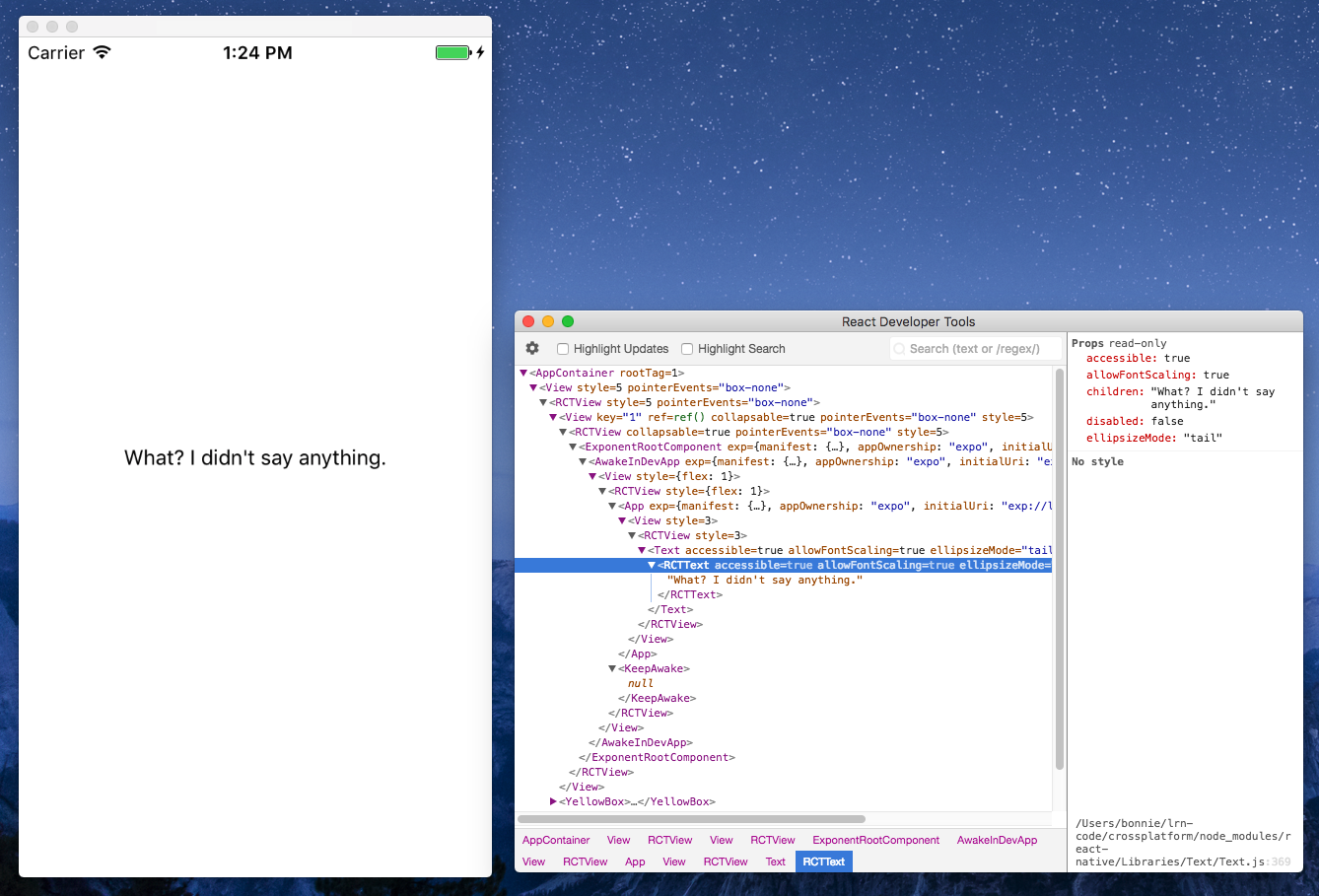Collapse the AppContainer root node
1319x896 pixels.
(x=523, y=373)
